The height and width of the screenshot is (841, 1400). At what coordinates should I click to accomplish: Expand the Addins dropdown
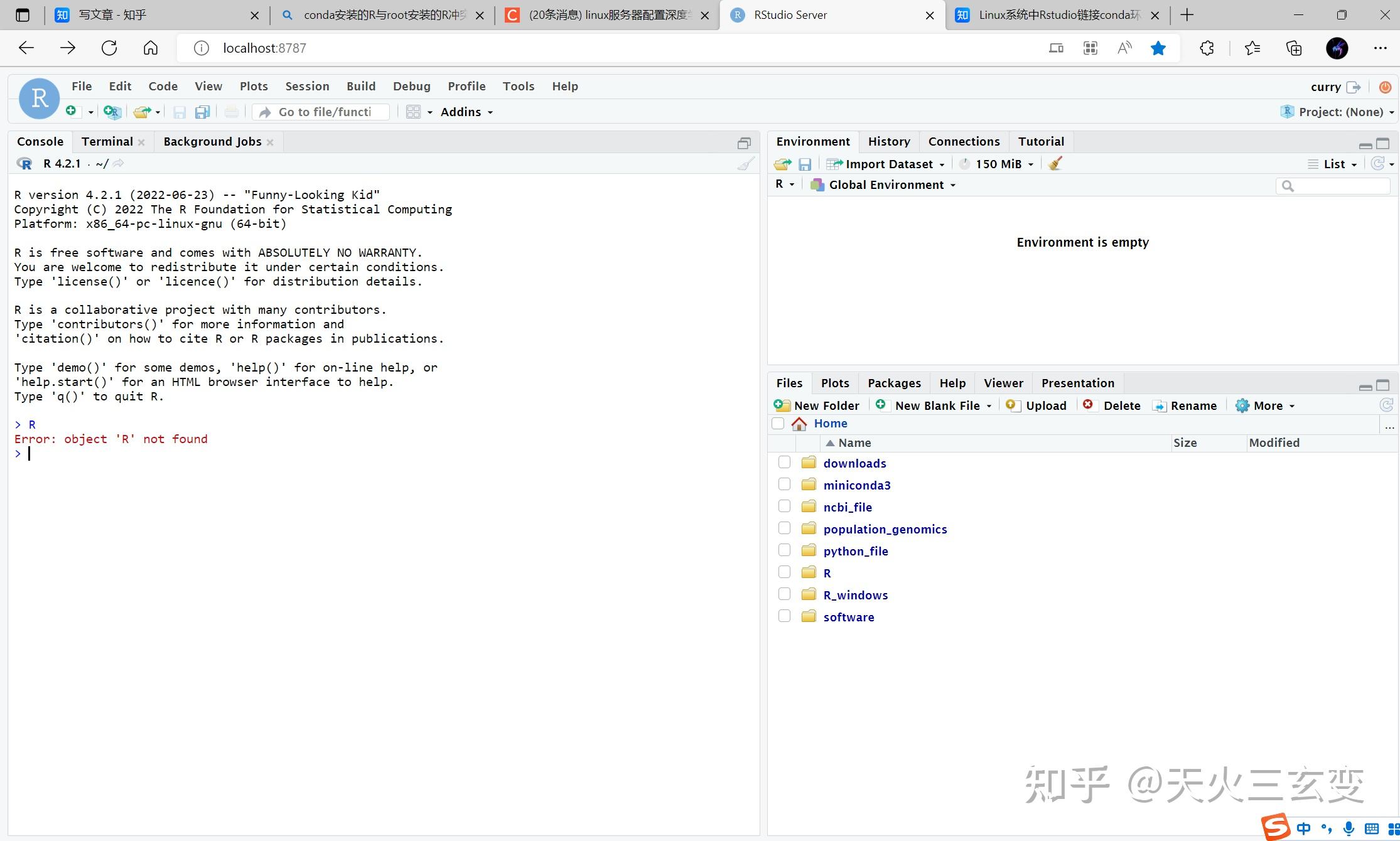tap(466, 112)
